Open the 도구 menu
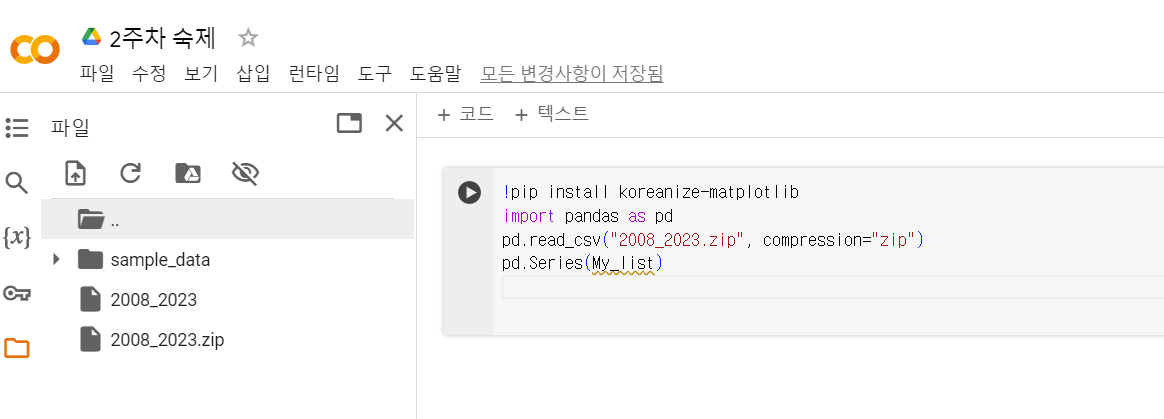 pos(375,74)
